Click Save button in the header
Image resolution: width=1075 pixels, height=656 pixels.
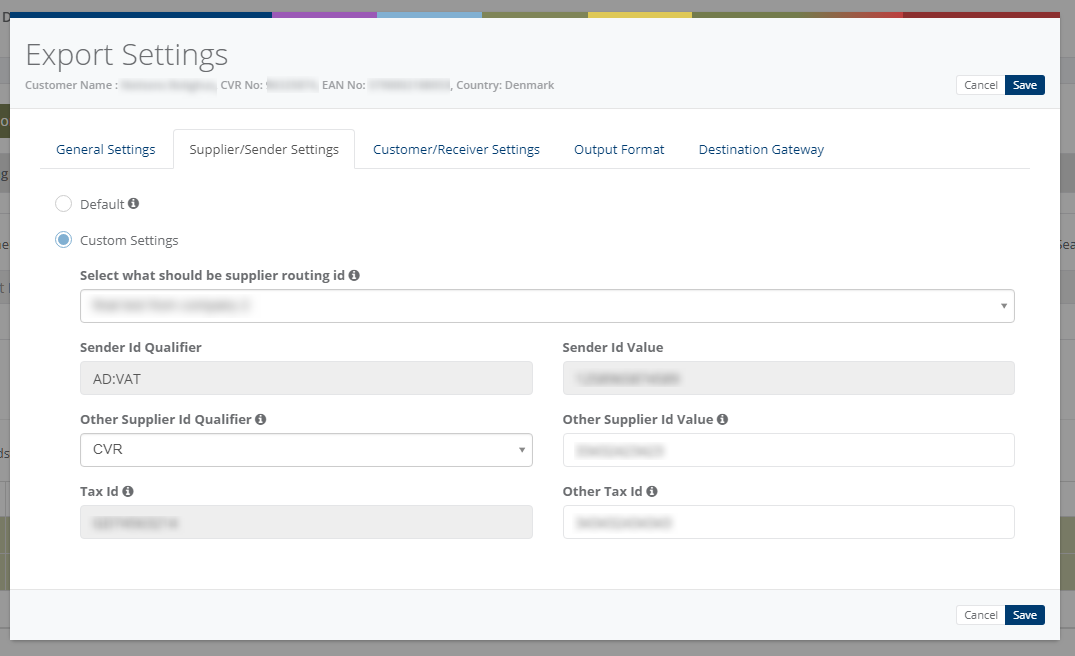pyautogui.click(x=1025, y=85)
